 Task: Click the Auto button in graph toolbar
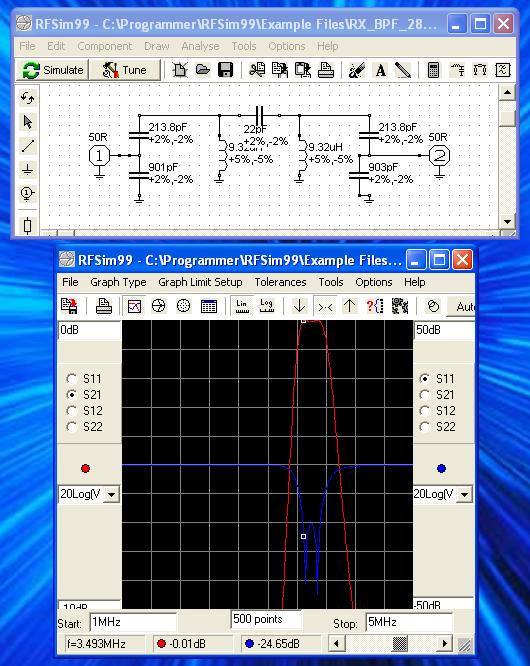[462, 306]
